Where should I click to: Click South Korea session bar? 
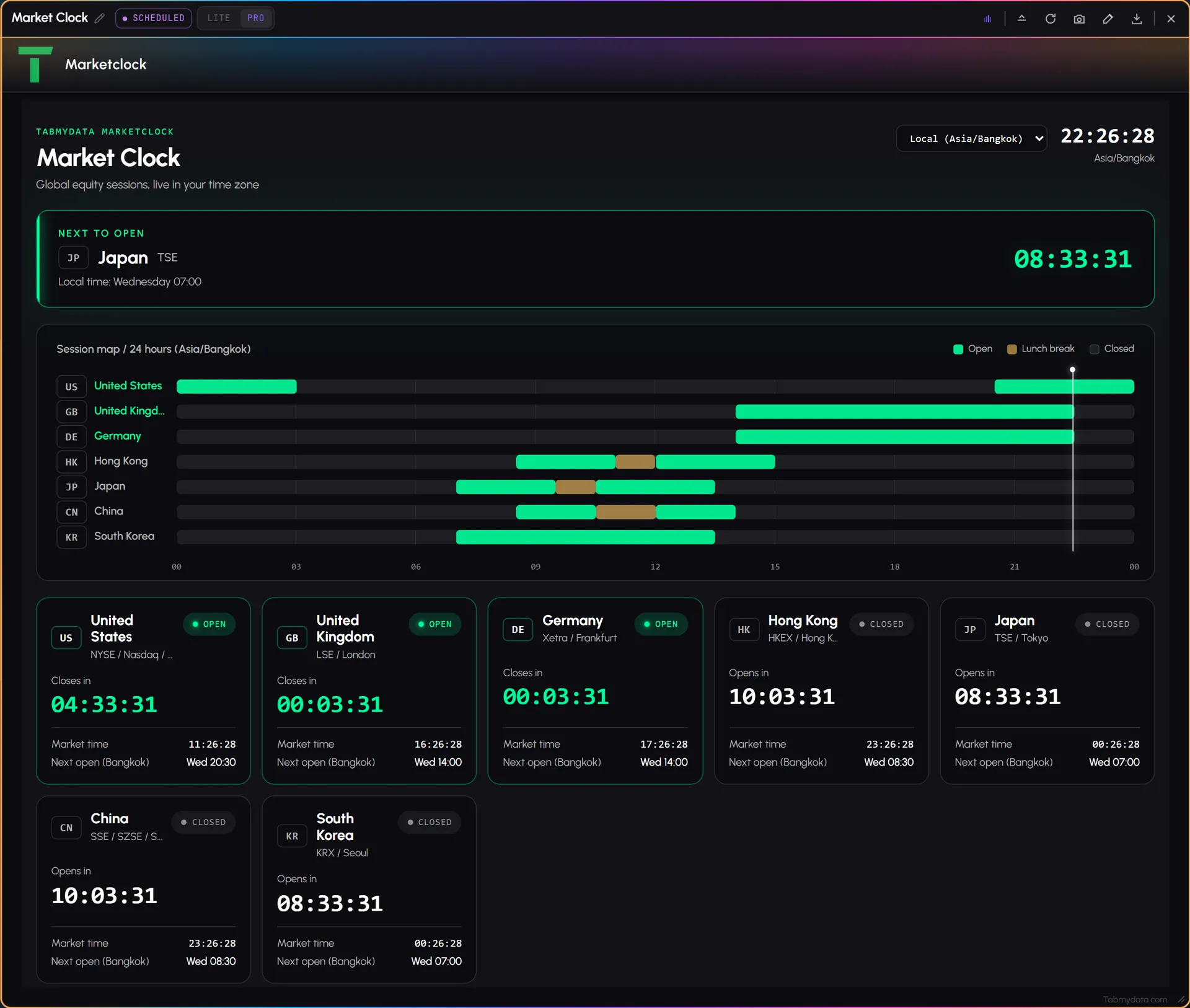click(x=586, y=537)
